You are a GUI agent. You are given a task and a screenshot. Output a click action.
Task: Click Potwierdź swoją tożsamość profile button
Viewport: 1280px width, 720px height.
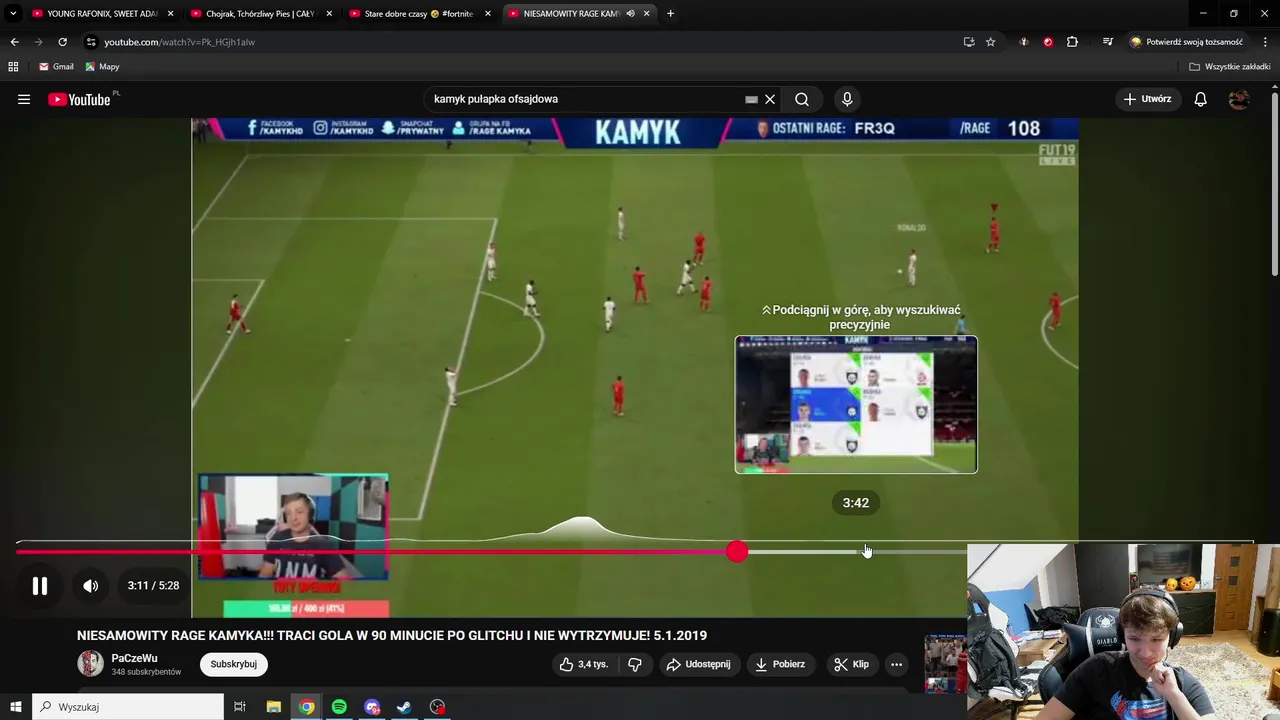pyautogui.click(x=1186, y=42)
